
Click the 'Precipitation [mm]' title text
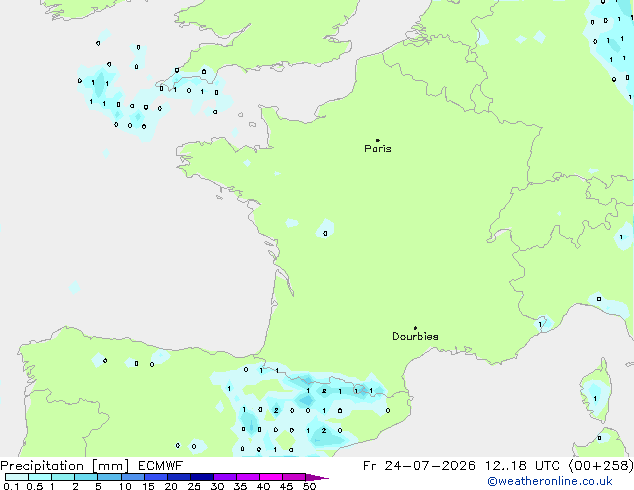pyautogui.click(x=65, y=466)
